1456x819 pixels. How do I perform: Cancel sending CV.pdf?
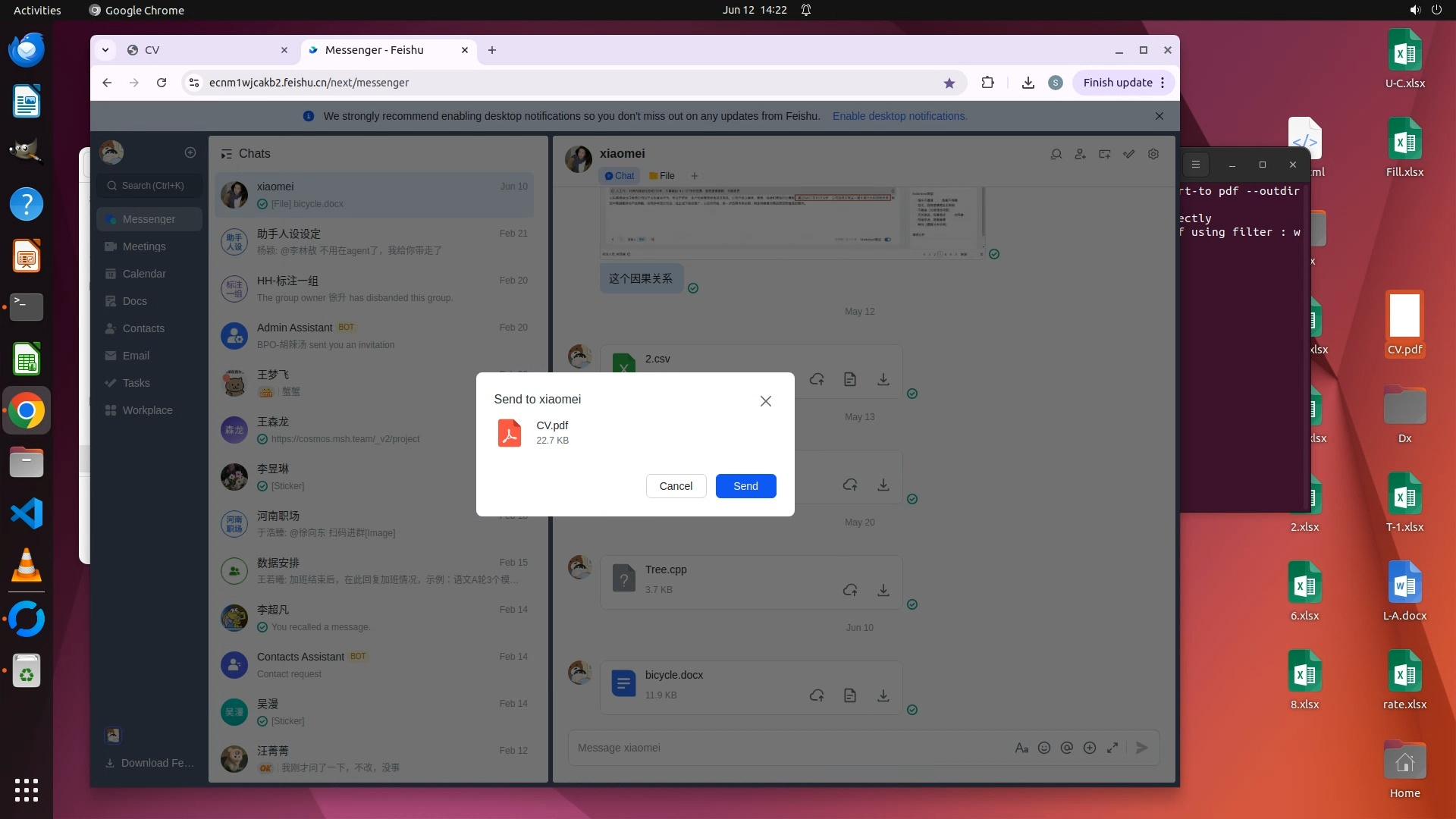tap(676, 486)
